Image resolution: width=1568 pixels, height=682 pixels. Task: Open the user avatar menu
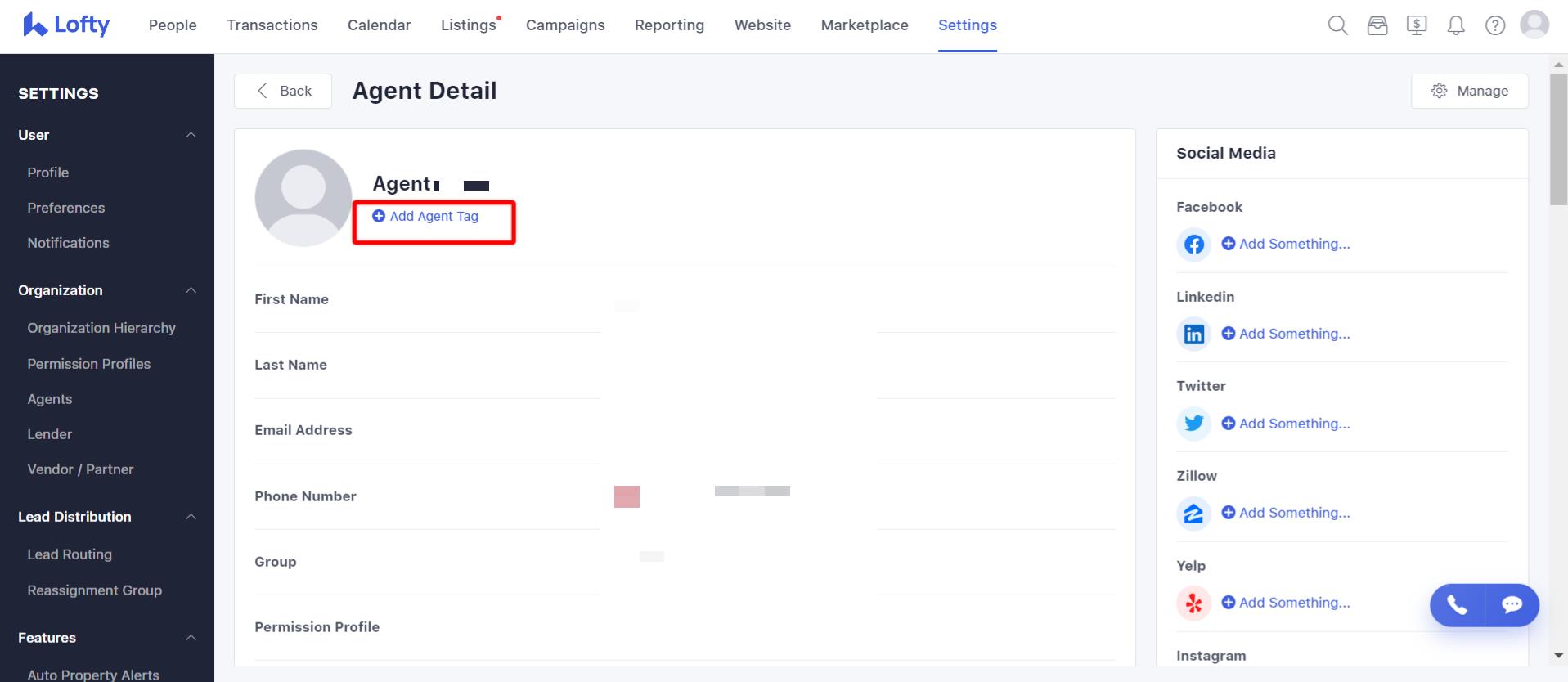coord(1534,25)
